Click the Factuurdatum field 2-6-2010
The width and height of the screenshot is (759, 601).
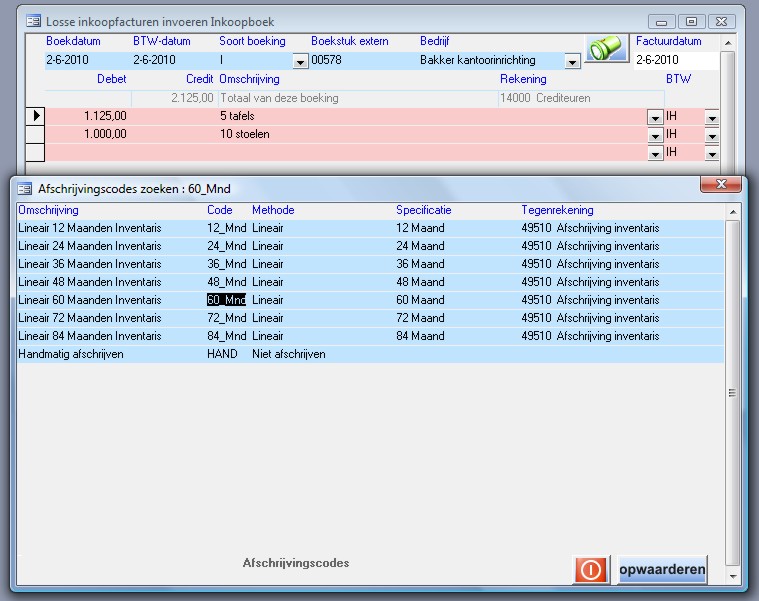click(676, 60)
